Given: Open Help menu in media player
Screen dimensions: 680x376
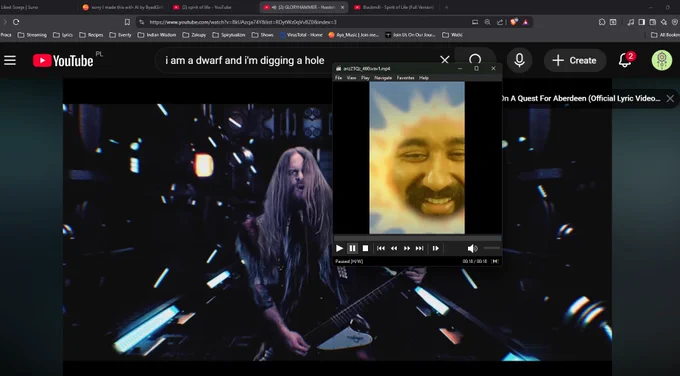Looking at the screenshot, I should click(424, 78).
